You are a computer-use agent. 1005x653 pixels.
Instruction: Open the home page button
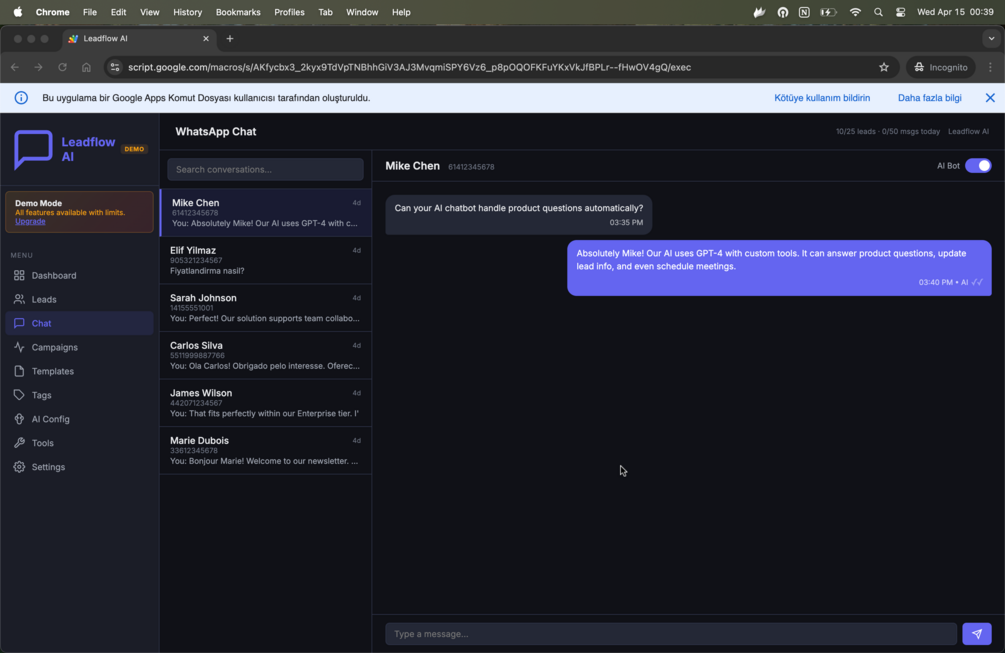(86, 67)
